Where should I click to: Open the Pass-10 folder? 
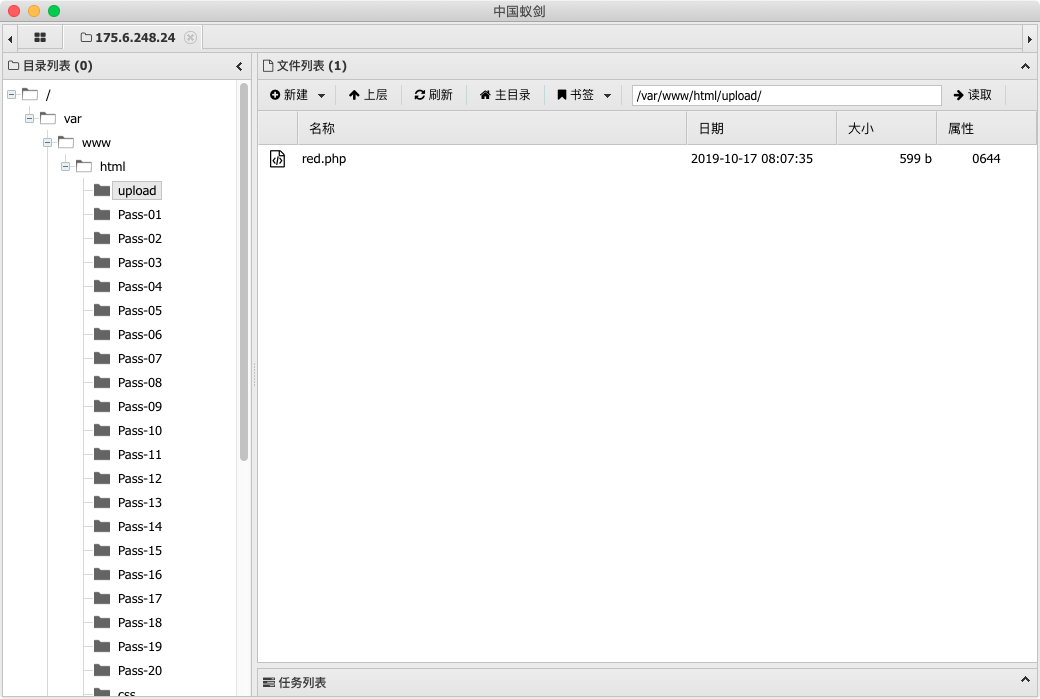click(x=128, y=430)
